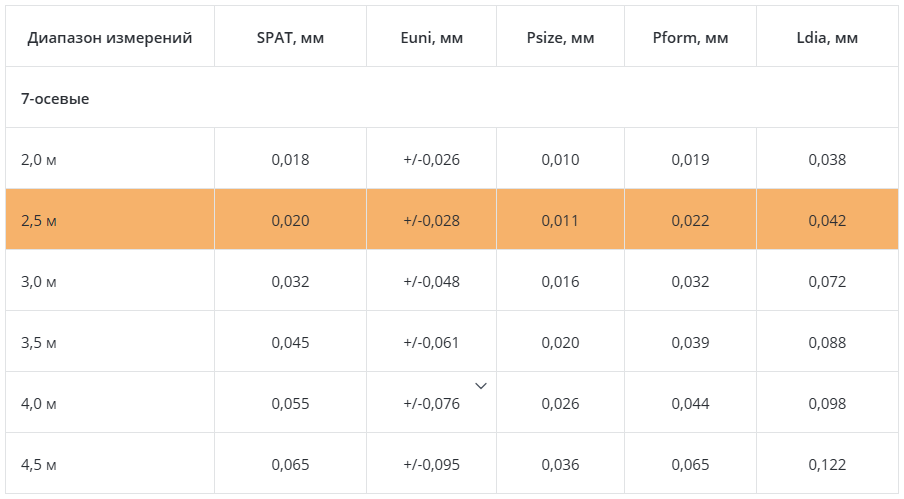This screenshot has height=499, width=904.
Task: Select the '4,0 м' range row label
Action: [x=39, y=404]
